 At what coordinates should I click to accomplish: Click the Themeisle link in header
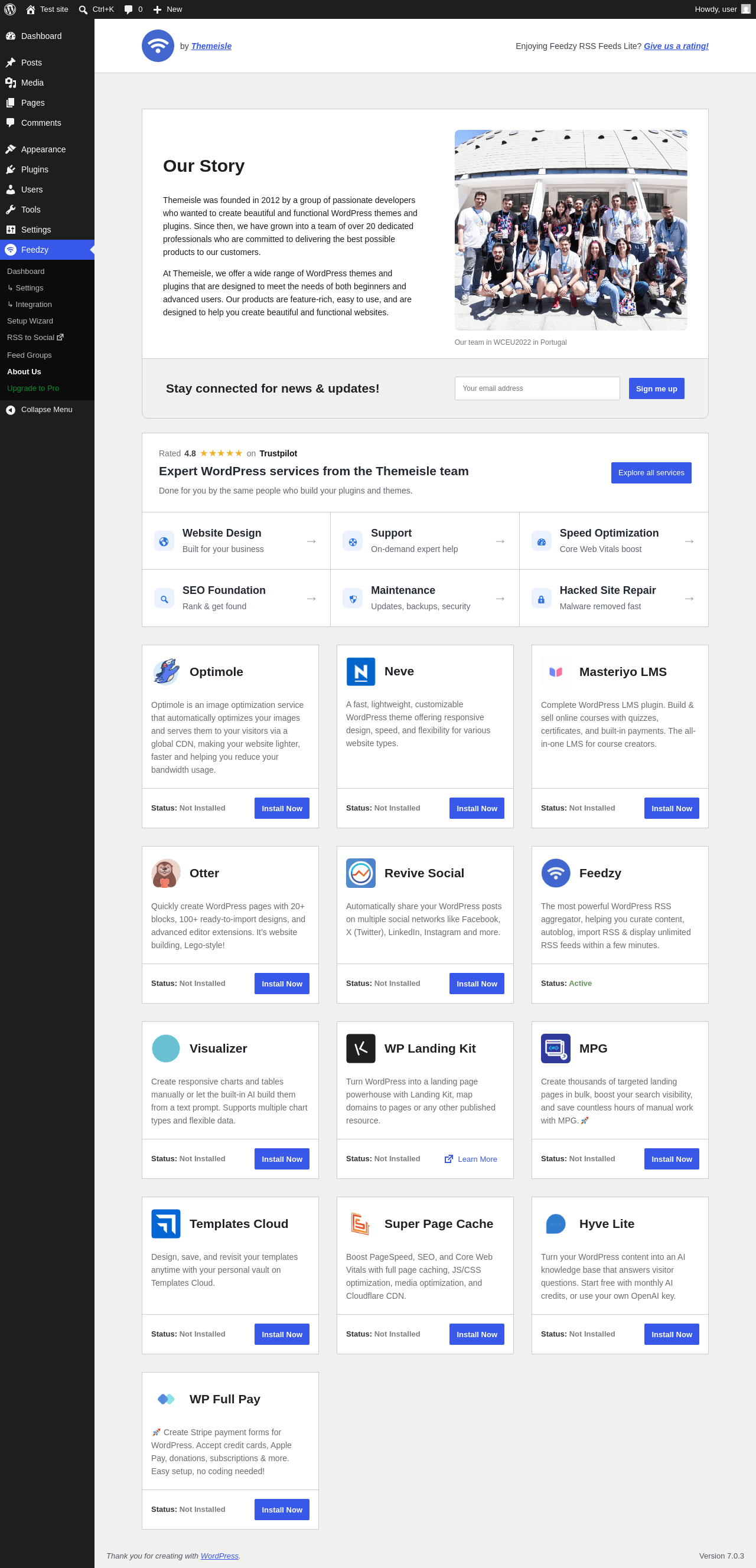[x=211, y=46]
